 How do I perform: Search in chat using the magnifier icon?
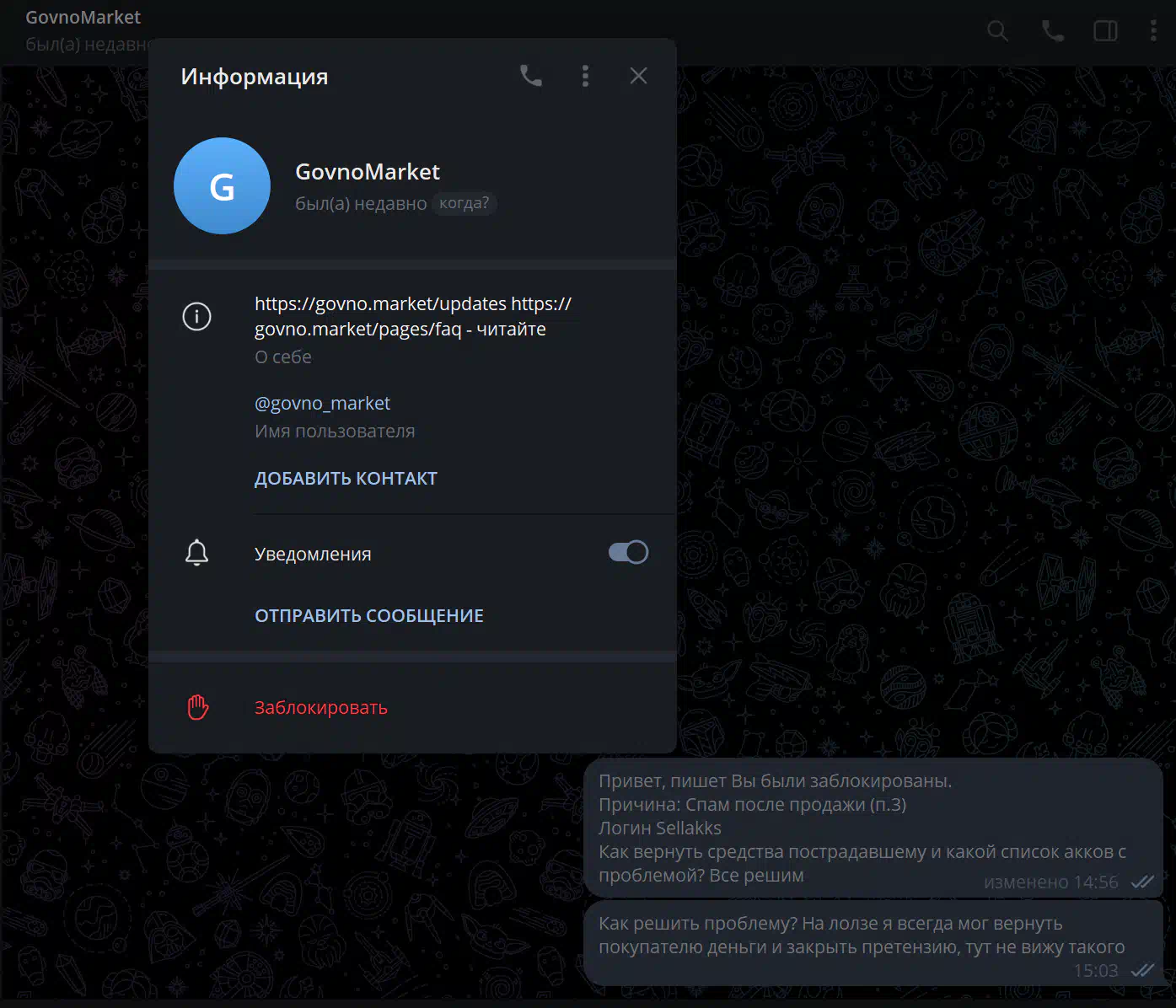tap(998, 31)
